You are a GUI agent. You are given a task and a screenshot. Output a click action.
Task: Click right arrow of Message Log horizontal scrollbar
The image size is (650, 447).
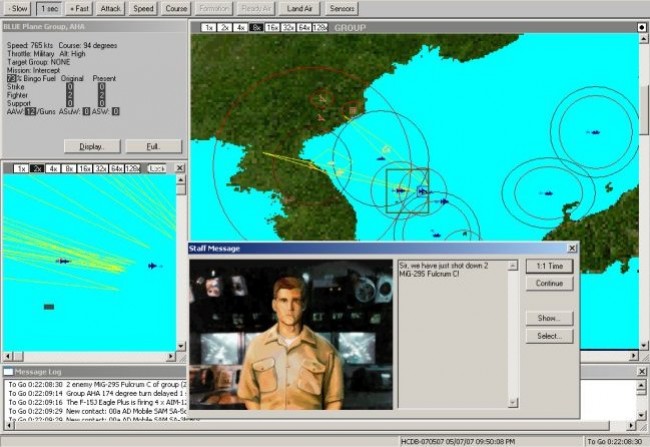(631, 425)
